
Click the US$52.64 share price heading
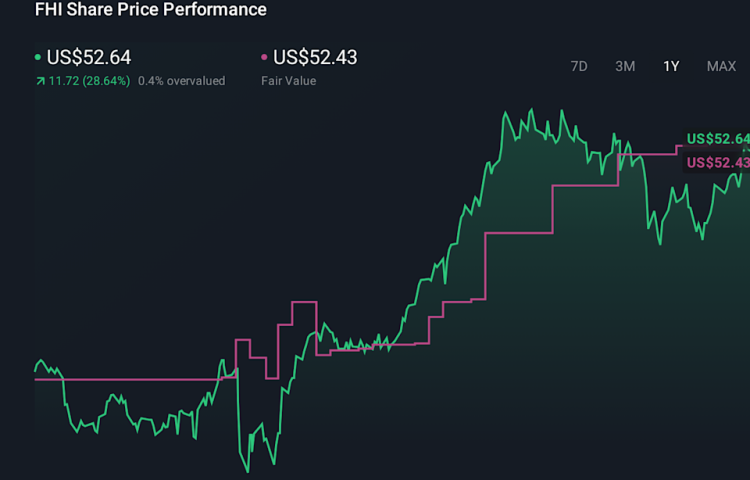click(89, 58)
